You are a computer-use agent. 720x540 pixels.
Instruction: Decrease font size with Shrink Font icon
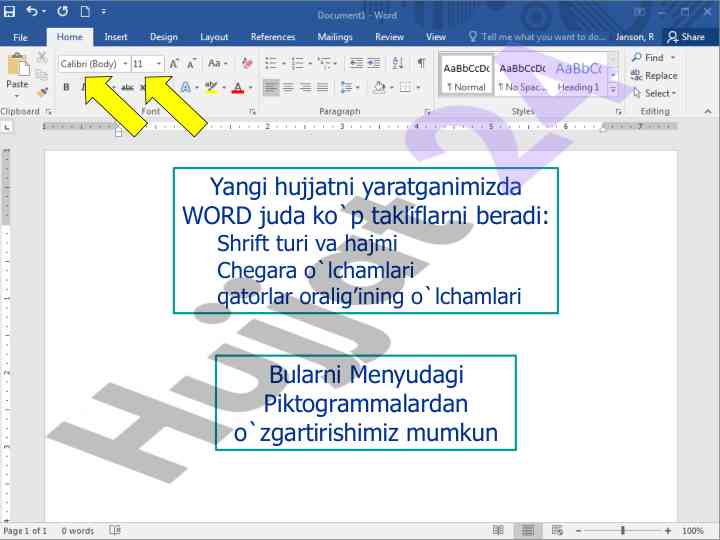(191, 63)
